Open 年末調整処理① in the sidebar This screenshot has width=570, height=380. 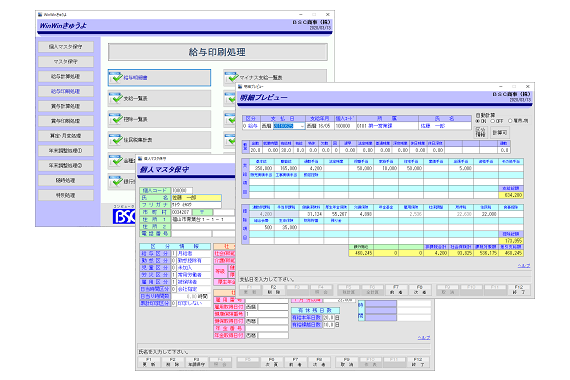click(66, 151)
